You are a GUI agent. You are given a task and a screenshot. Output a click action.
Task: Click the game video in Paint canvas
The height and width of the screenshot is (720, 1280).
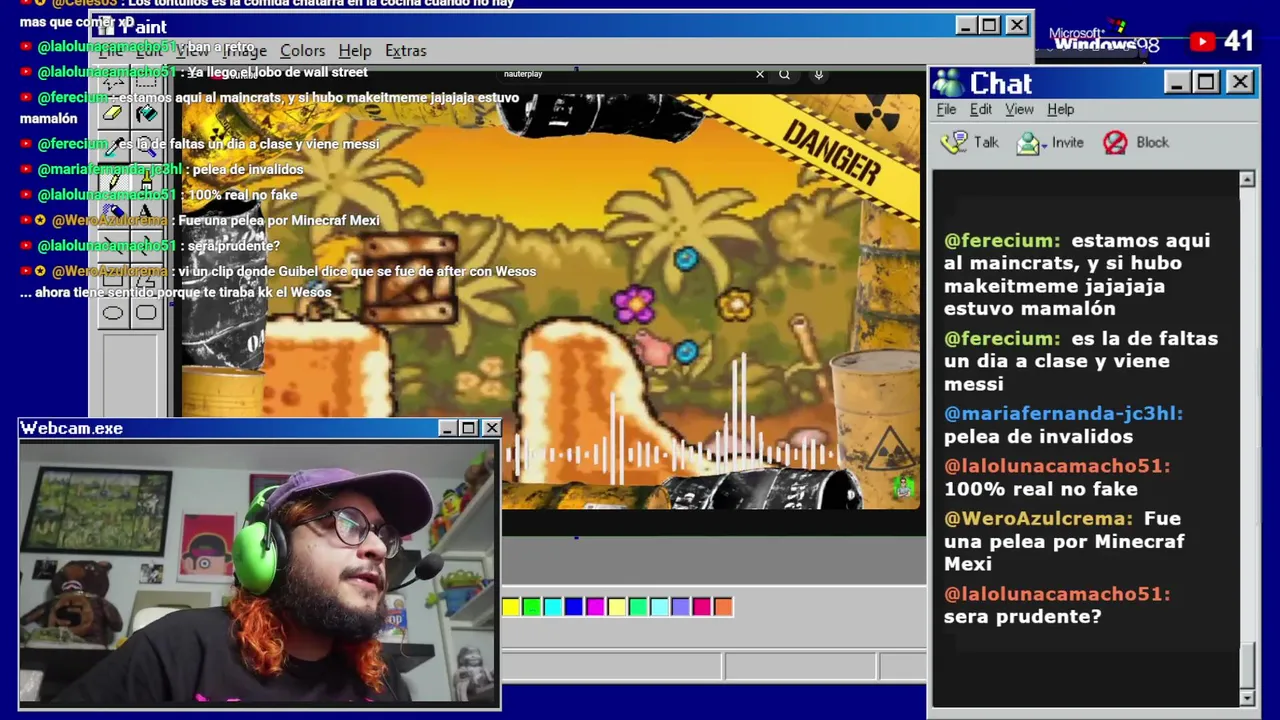[550, 300]
